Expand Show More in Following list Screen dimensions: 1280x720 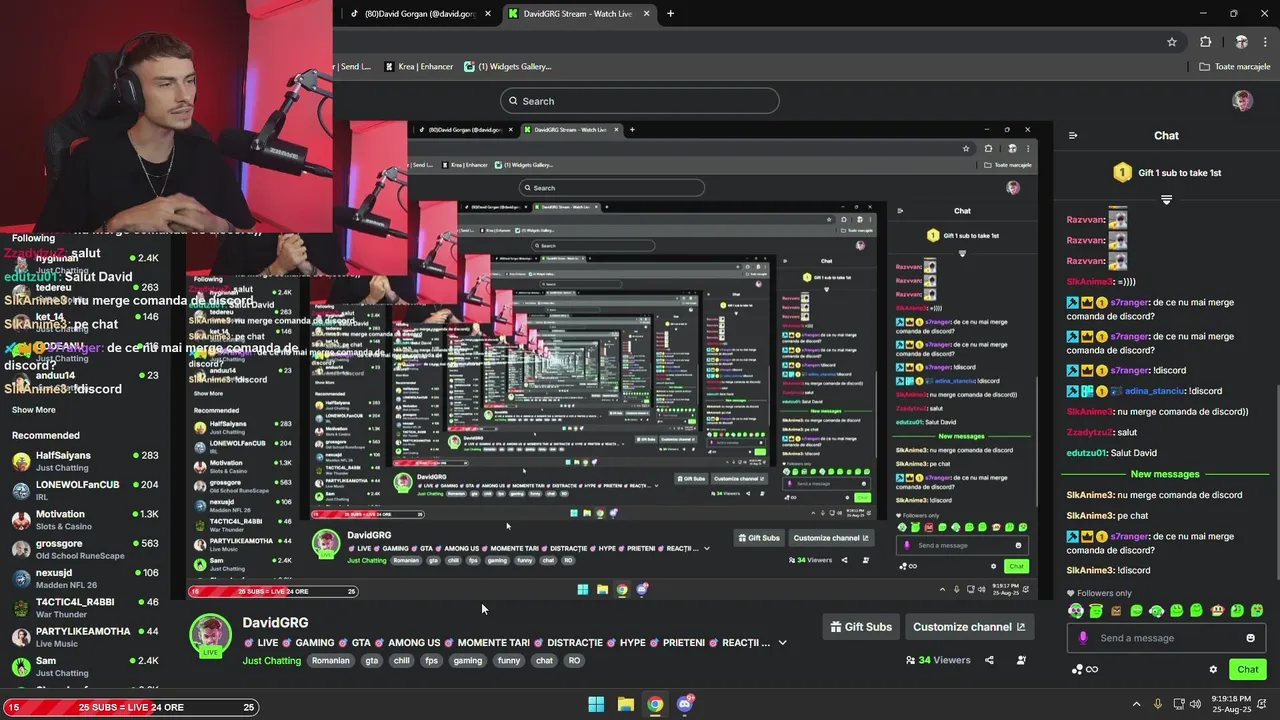tap(34, 410)
